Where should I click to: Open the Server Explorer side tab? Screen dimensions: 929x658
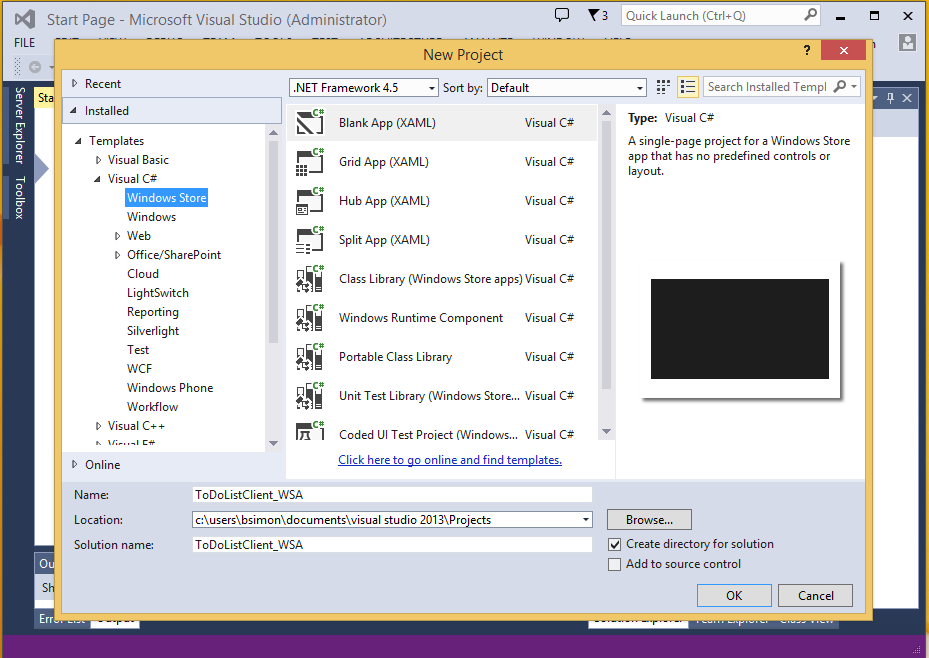click(x=19, y=126)
